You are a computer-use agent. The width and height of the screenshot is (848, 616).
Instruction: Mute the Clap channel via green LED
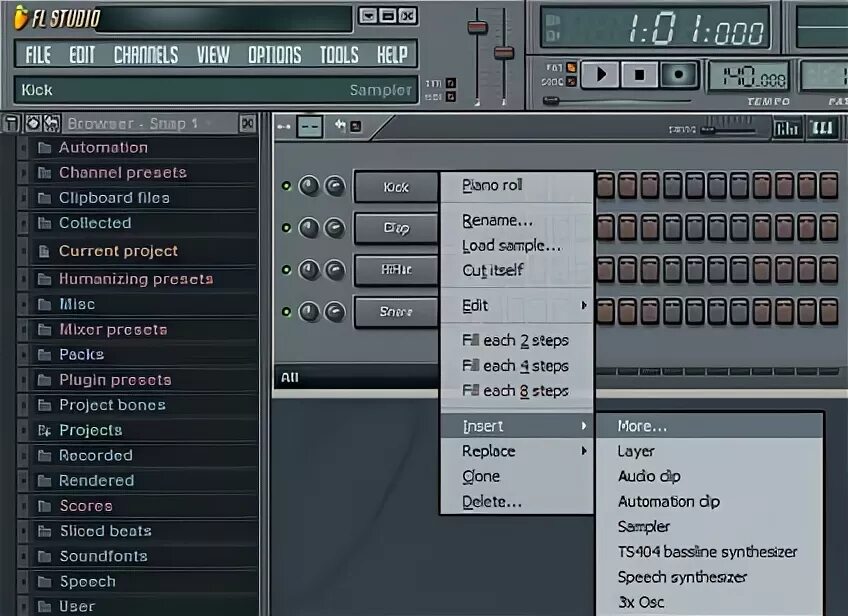[x=287, y=228]
